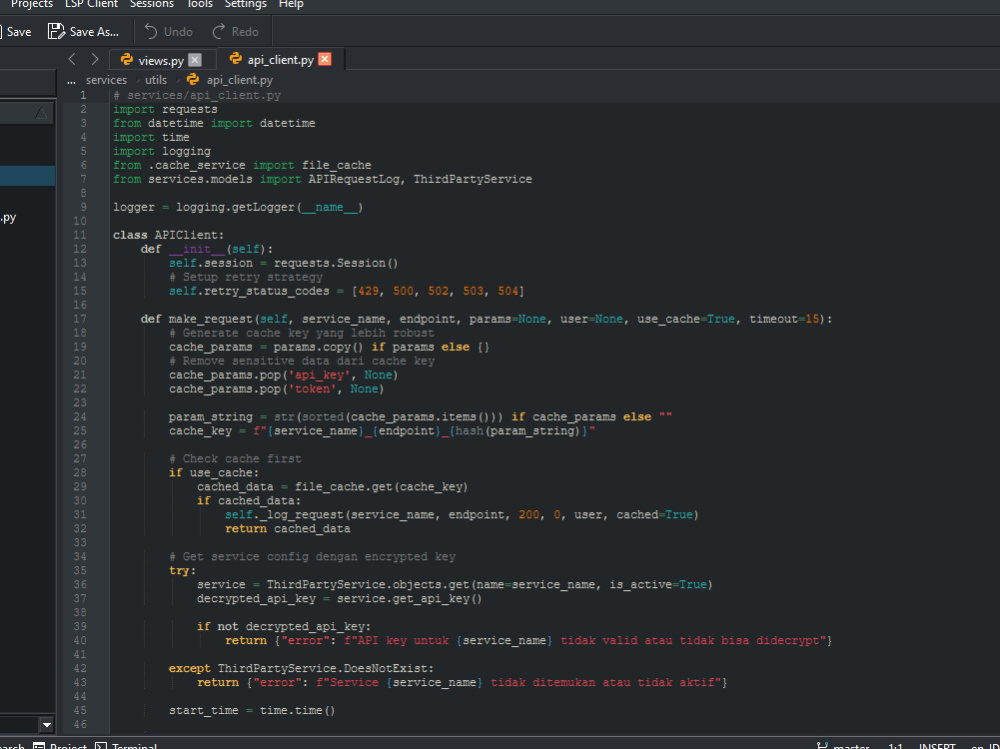Click 'if use_cache:' on line 28
Screen dimensions: 1000x749
click(214, 473)
